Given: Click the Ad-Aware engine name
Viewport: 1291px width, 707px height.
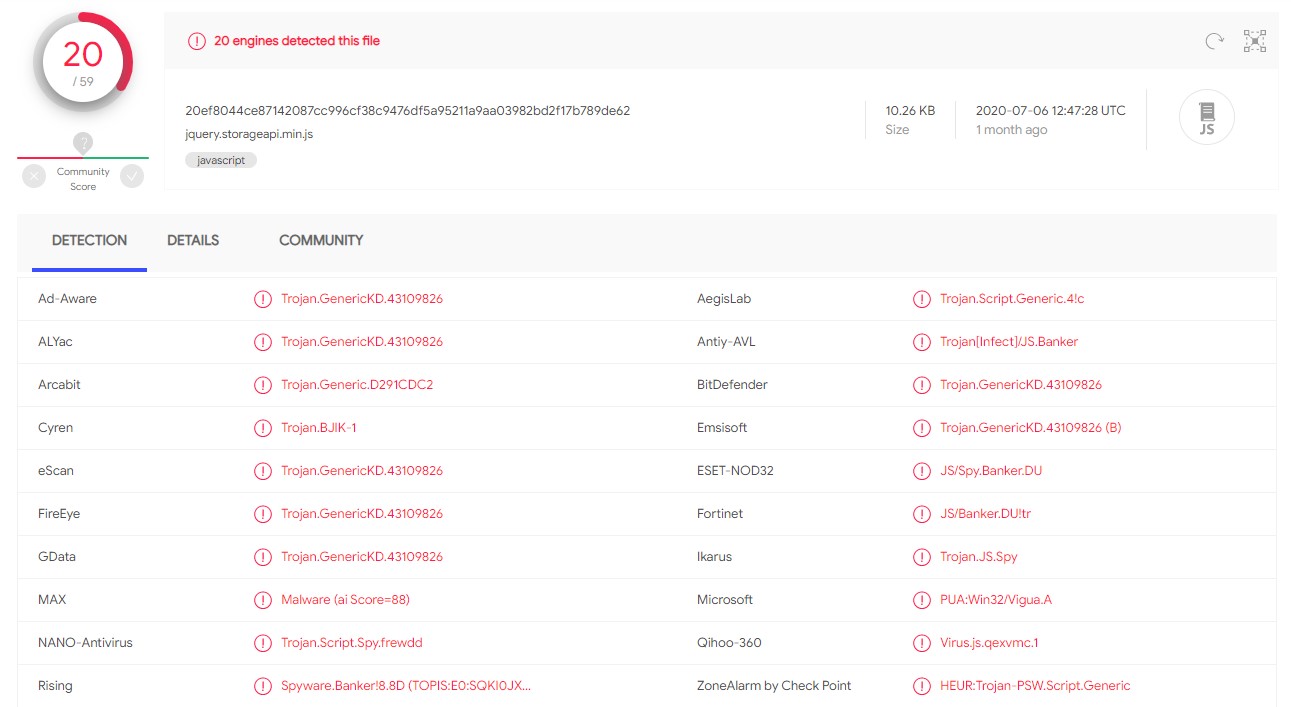Looking at the screenshot, I should click(x=67, y=299).
